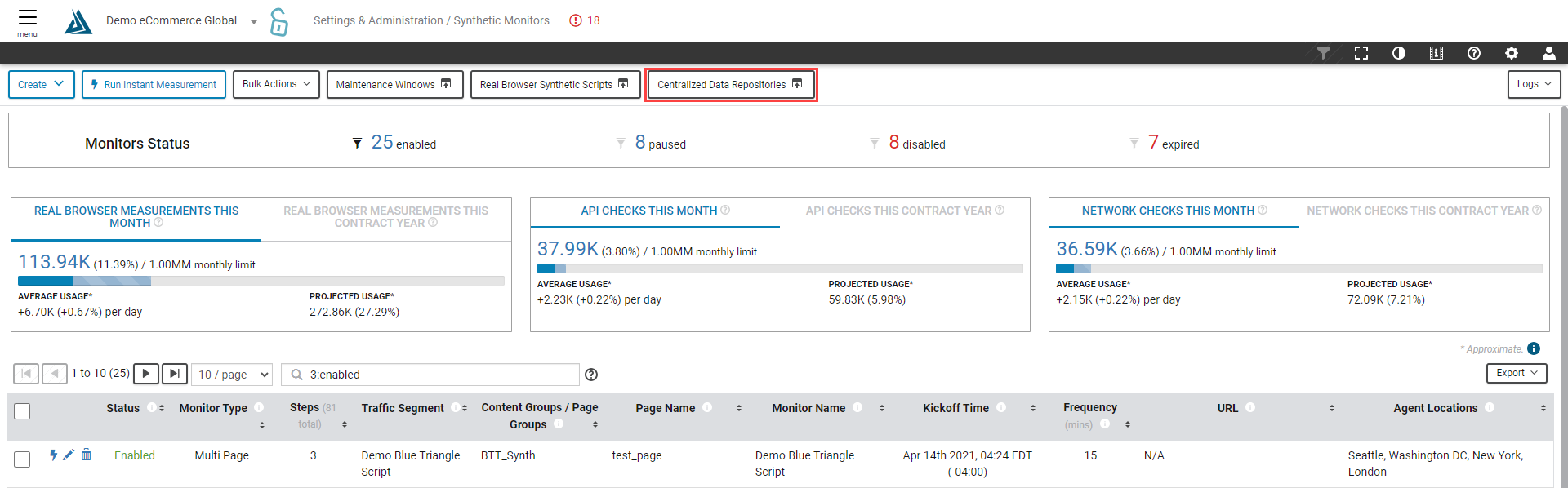Run instant measurement lightning icon in first row

coord(53,455)
